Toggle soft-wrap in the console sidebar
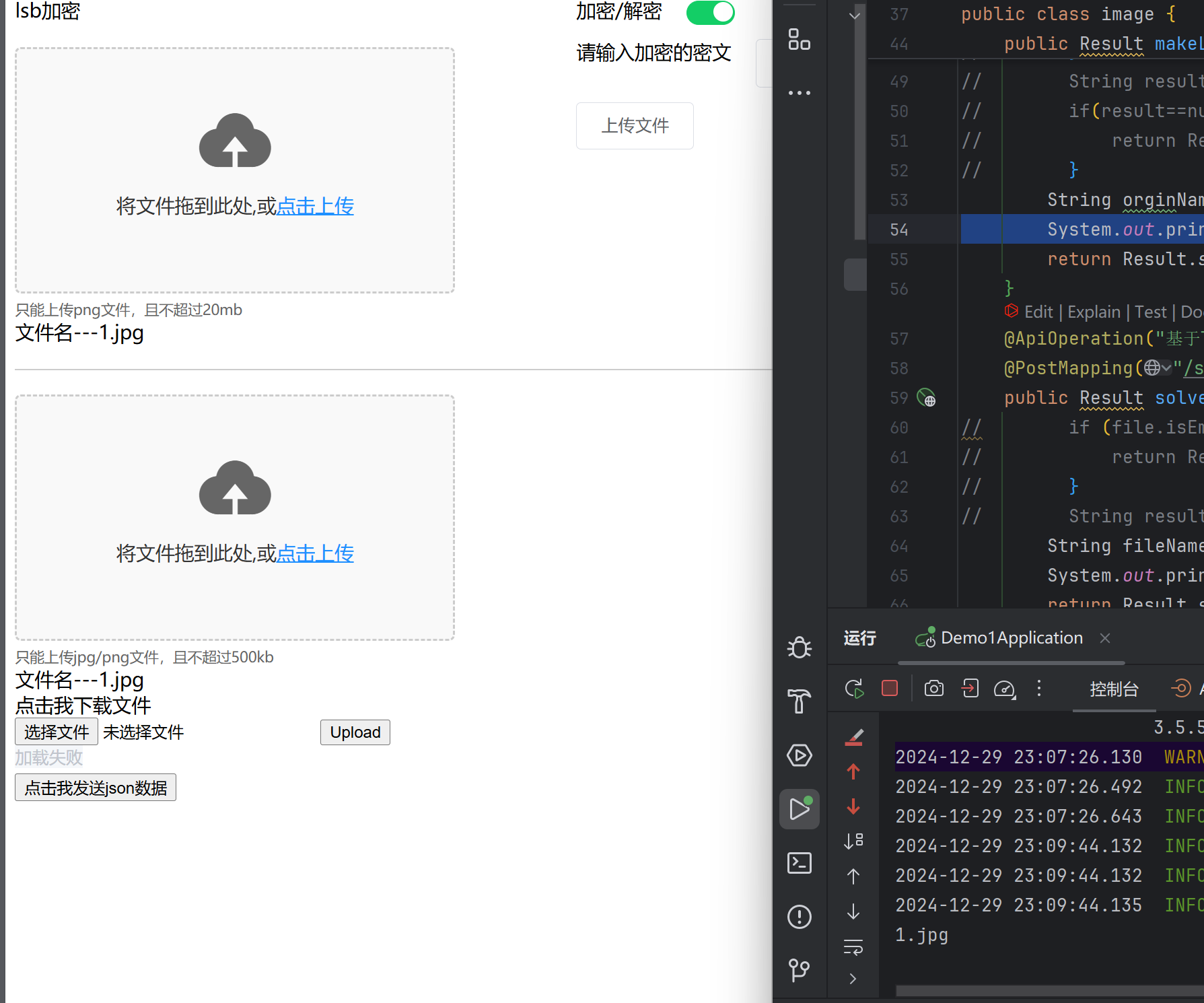The image size is (1204, 1003). [853, 947]
